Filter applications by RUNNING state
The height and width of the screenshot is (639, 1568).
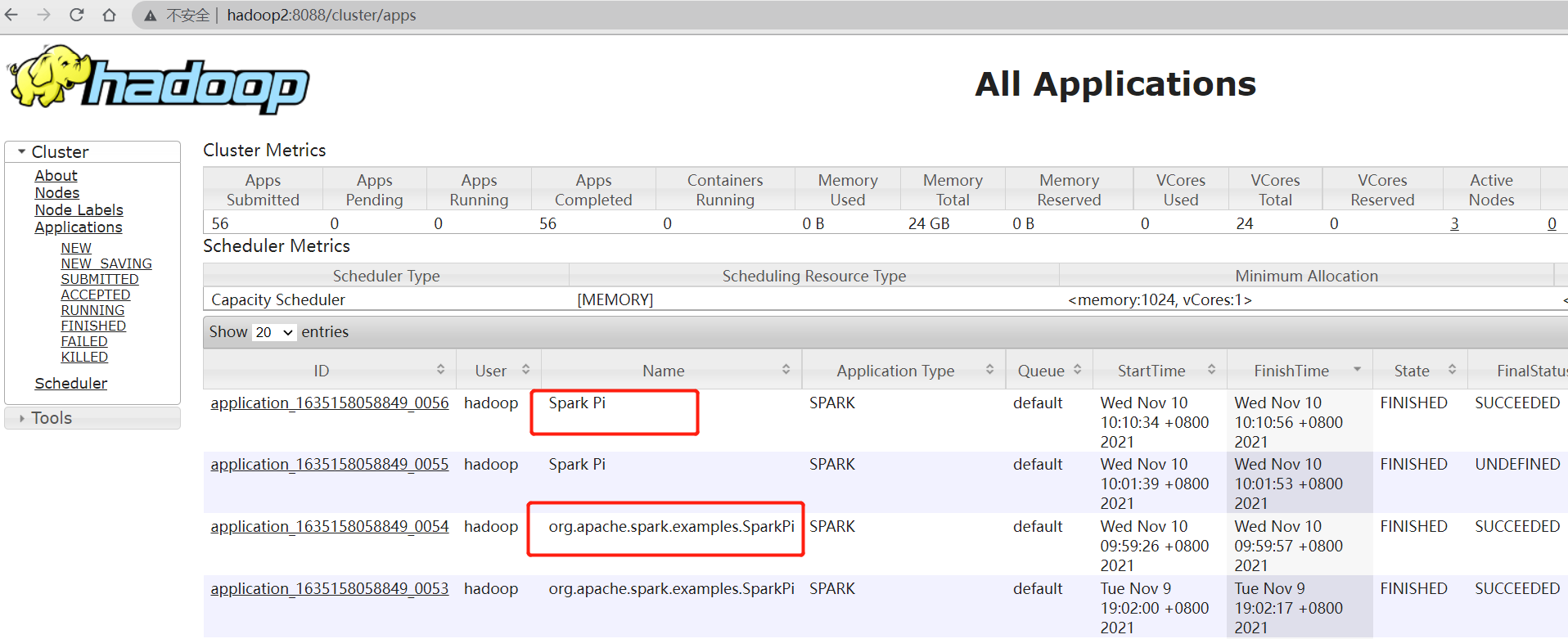click(x=92, y=310)
